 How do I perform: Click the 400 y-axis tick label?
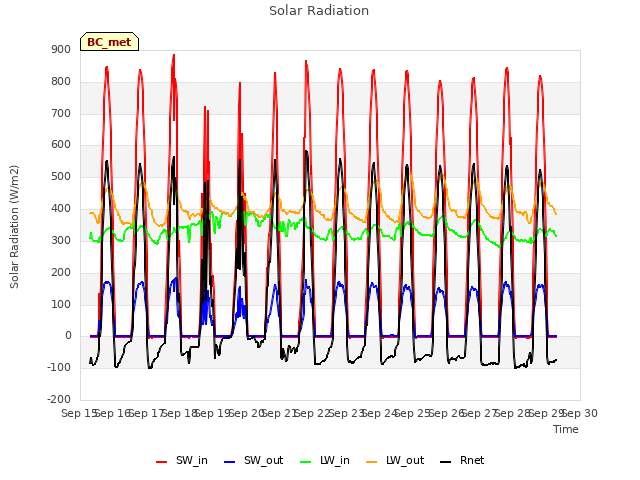(x=61, y=208)
